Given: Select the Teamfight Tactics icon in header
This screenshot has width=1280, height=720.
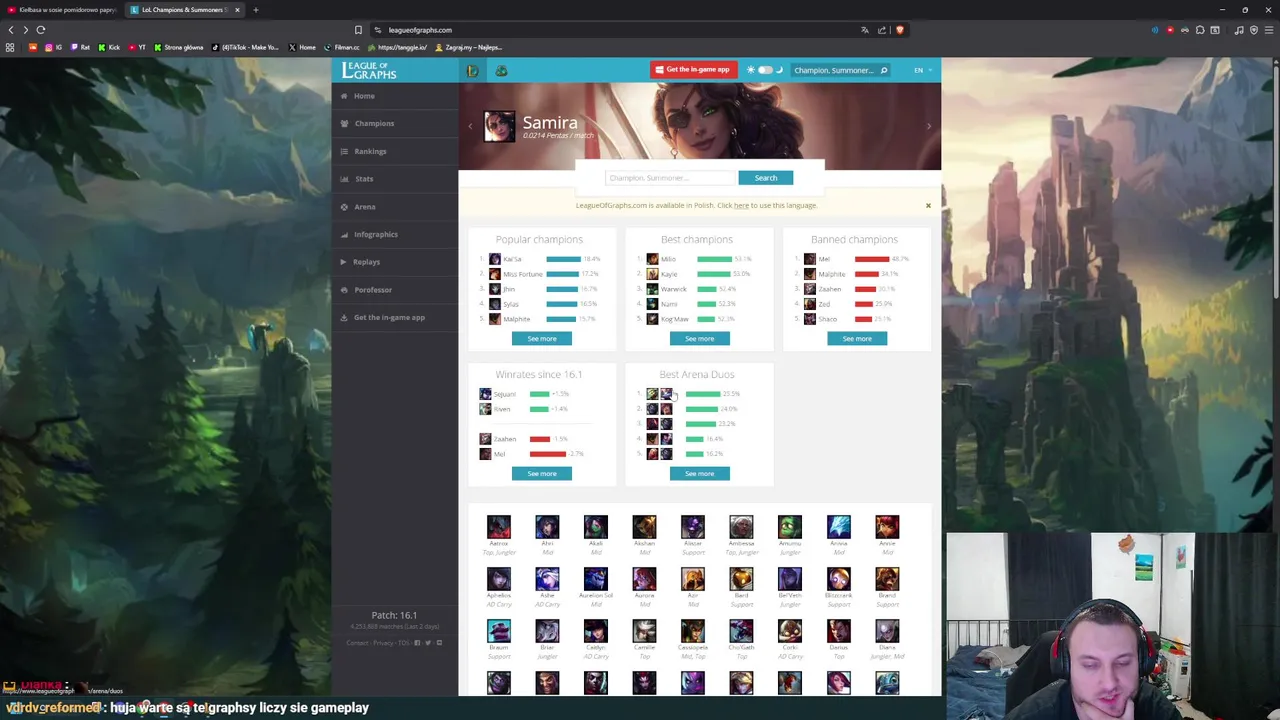Looking at the screenshot, I should coord(501,70).
